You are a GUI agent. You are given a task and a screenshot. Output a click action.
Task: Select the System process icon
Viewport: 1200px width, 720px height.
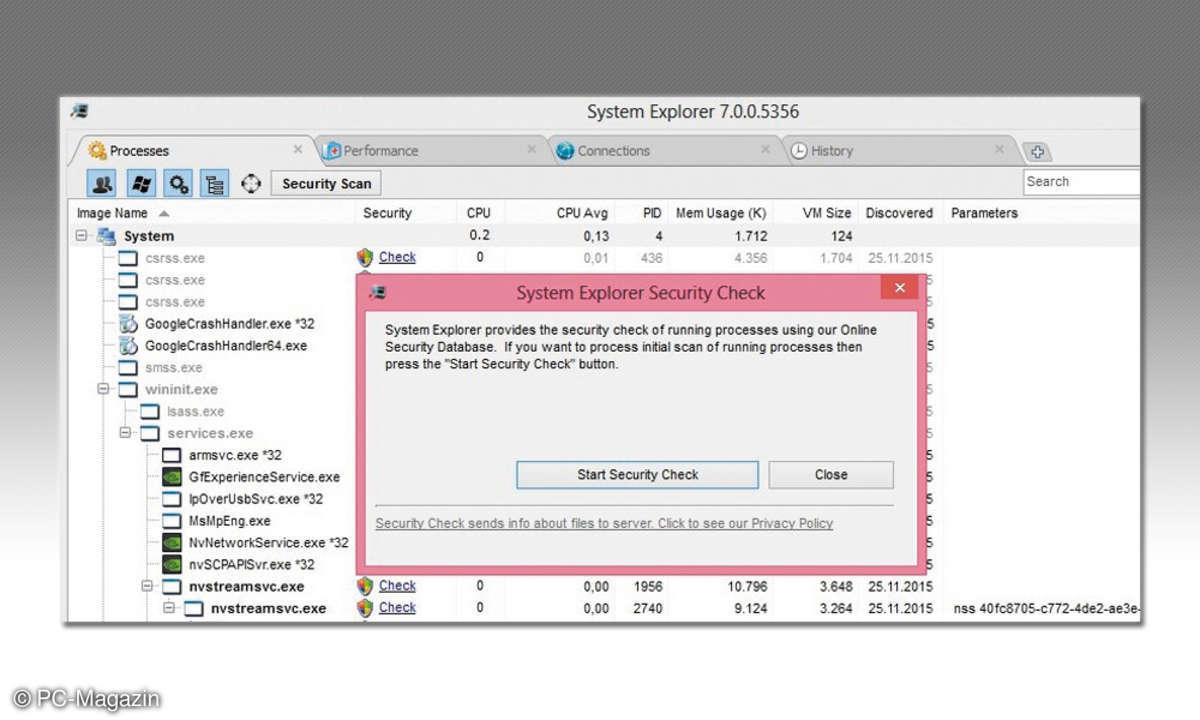click(106, 236)
